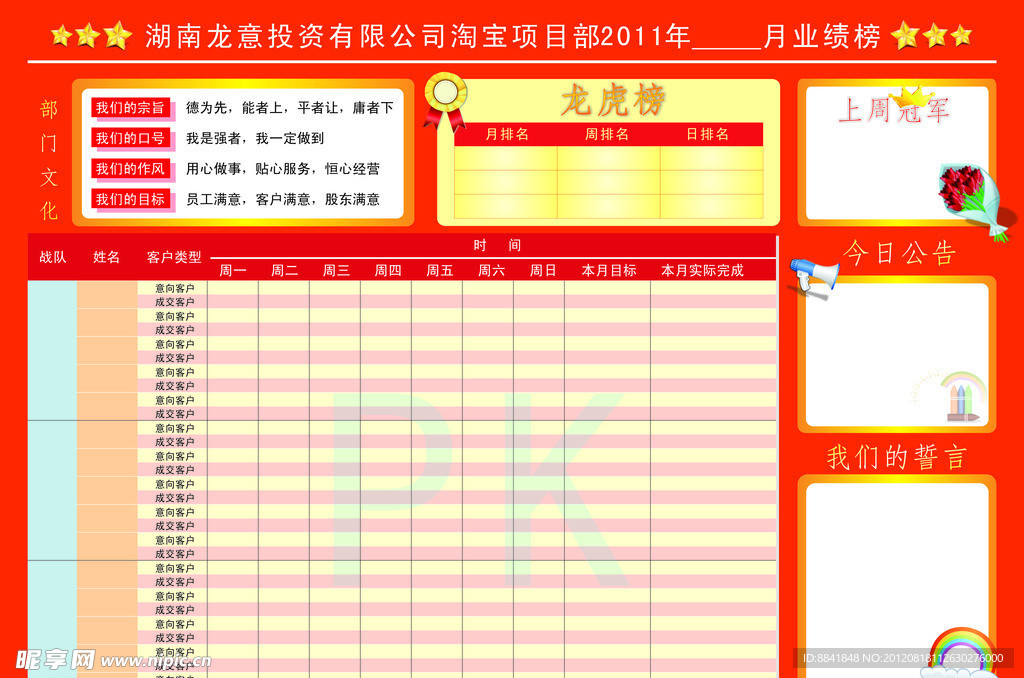Click the 本月目标 column header
This screenshot has width=1024, height=678.
pos(609,270)
